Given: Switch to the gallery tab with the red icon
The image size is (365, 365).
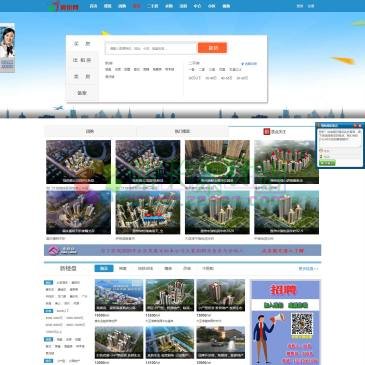Looking at the screenshot, I should (274, 132).
